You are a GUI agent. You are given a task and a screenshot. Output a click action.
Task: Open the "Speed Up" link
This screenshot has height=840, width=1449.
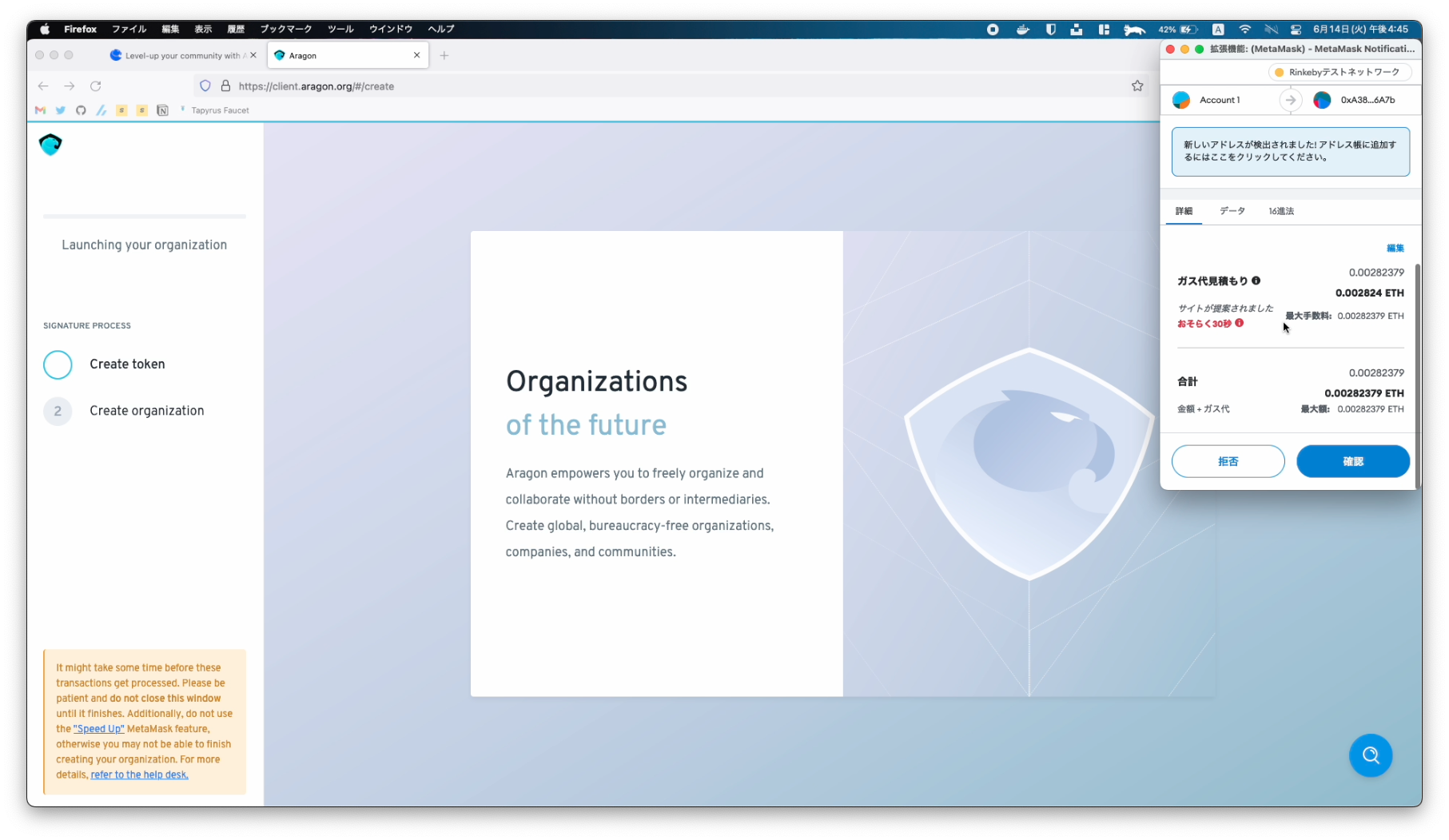coord(99,729)
